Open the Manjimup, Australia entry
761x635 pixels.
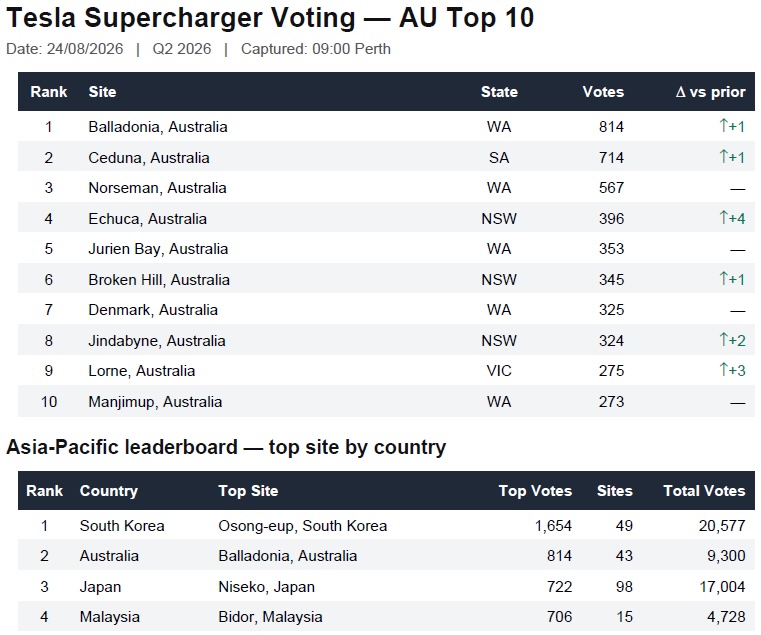[x=155, y=402]
